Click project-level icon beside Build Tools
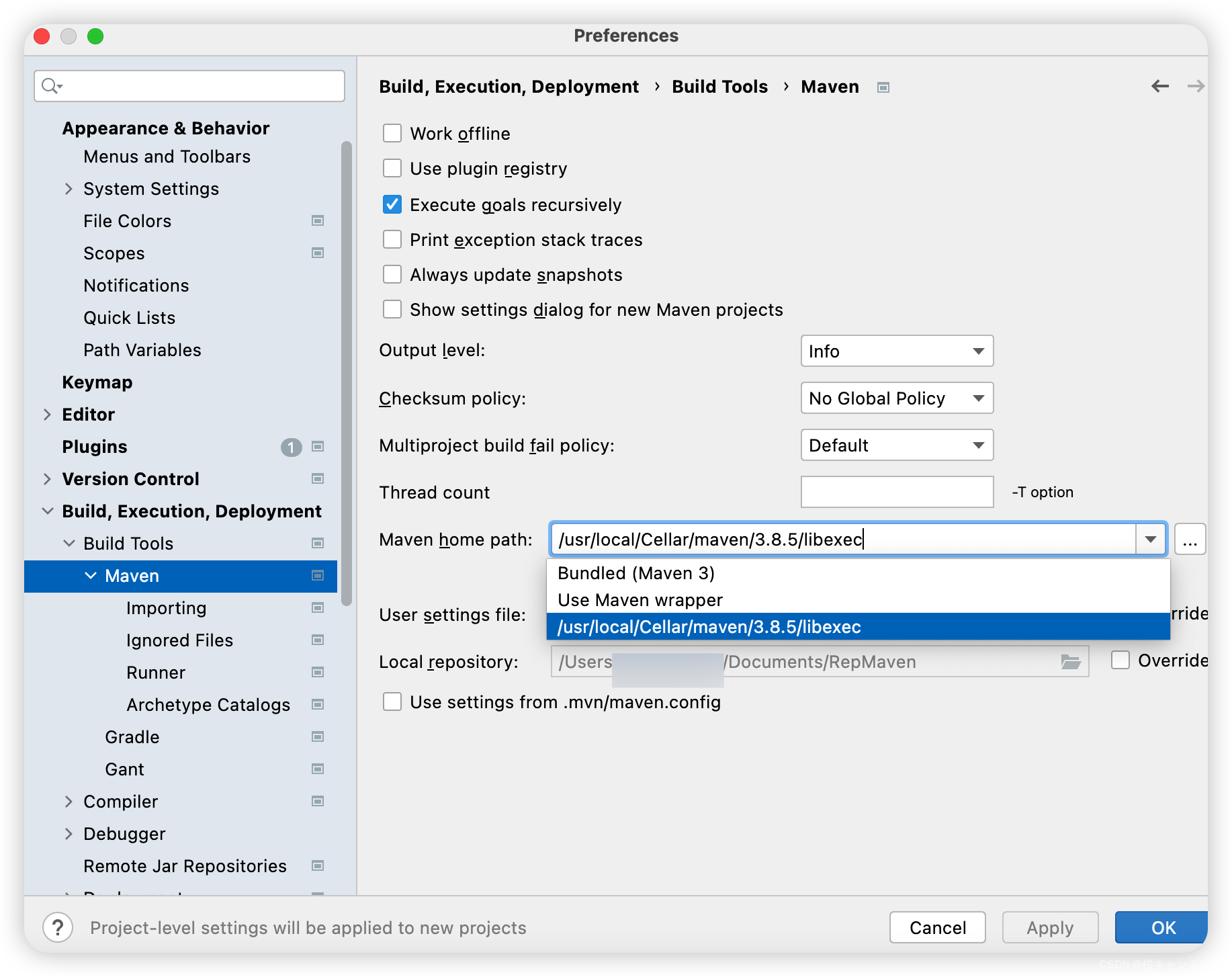 click(x=318, y=543)
